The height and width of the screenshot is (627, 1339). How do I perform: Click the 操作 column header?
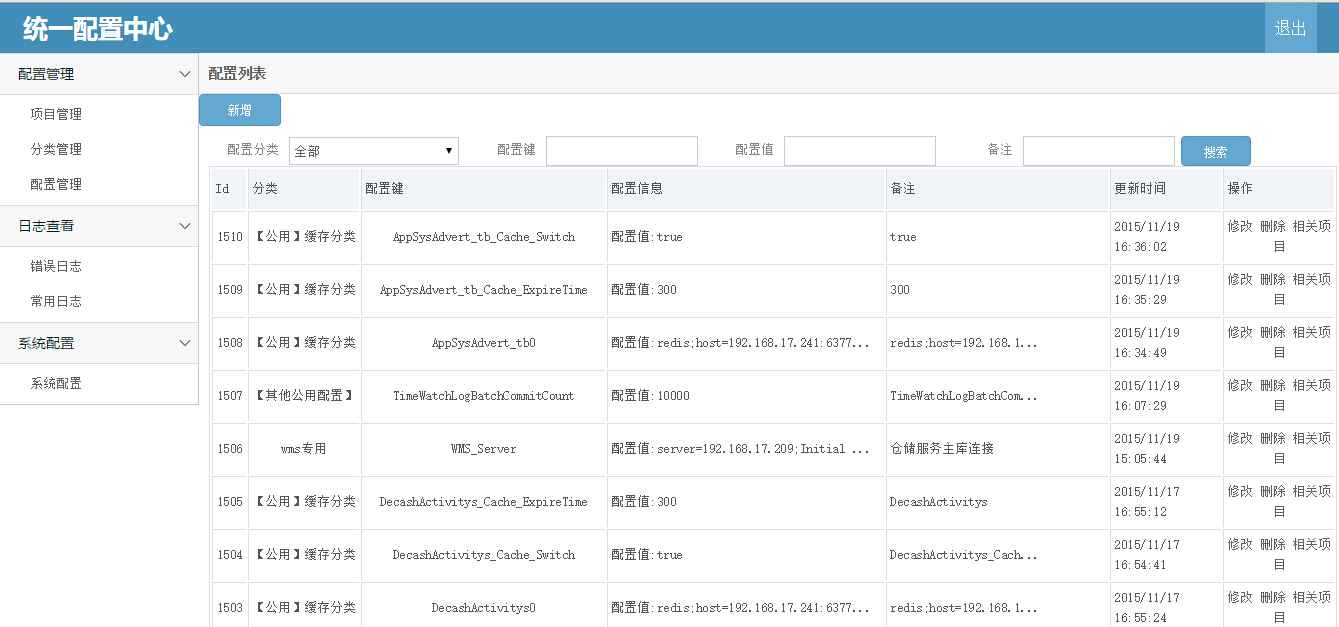pos(1279,189)
